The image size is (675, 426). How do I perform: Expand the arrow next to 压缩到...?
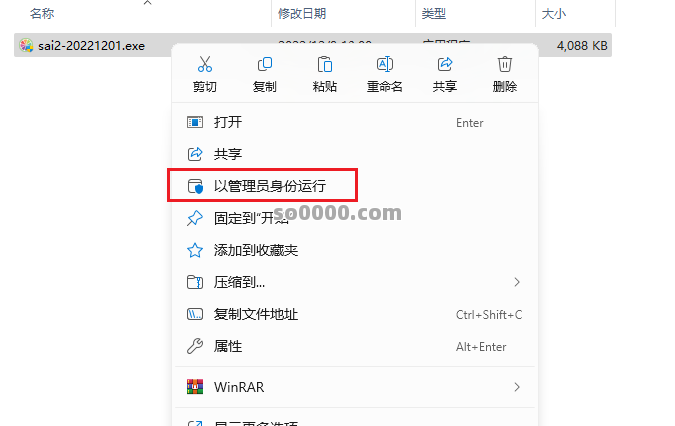(x=517, y=282)
